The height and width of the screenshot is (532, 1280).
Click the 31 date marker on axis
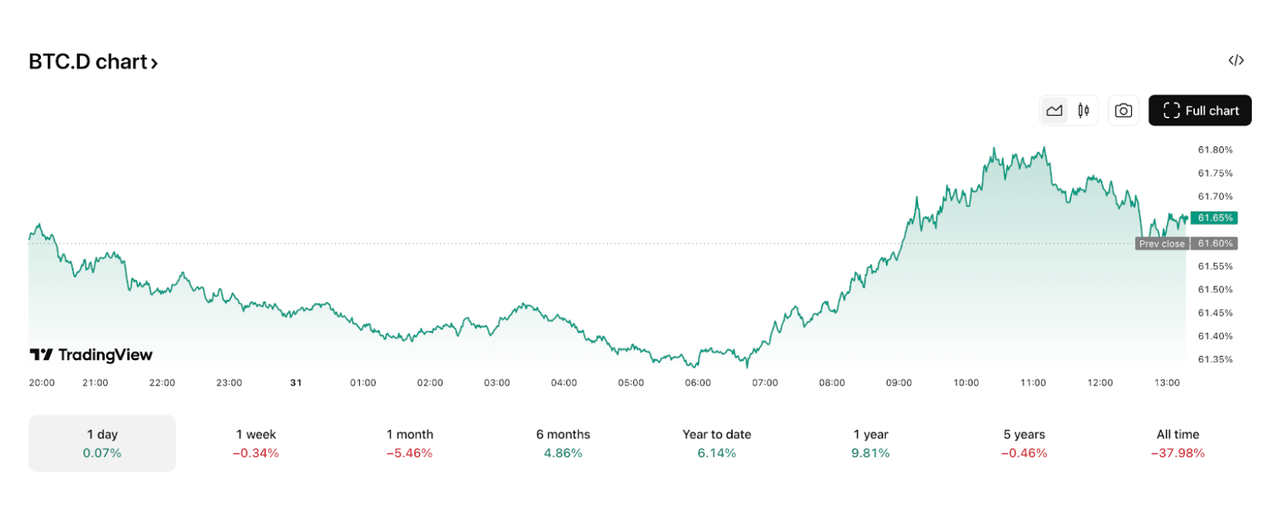click(295, 383)
